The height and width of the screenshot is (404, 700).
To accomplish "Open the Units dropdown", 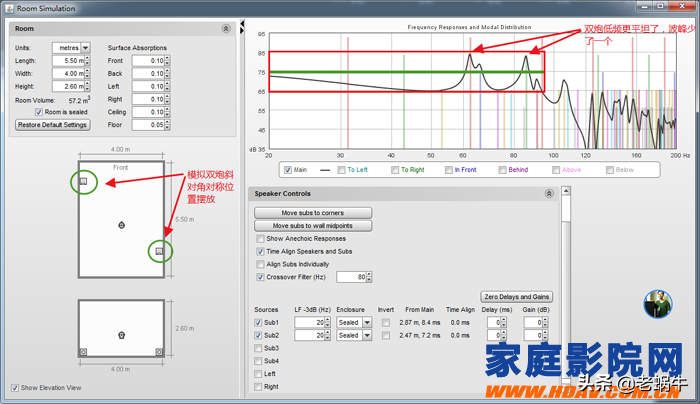I will point(84,47).
